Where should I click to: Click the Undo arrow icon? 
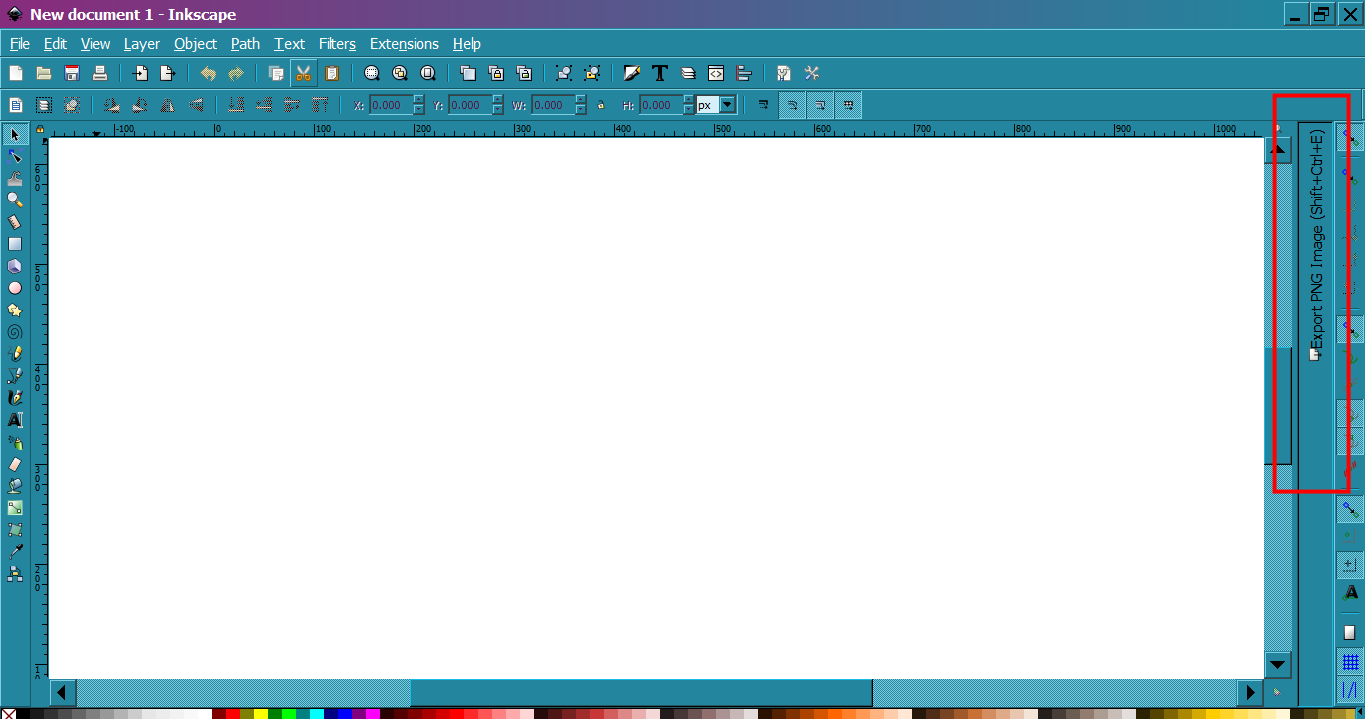tap(208, 73)
